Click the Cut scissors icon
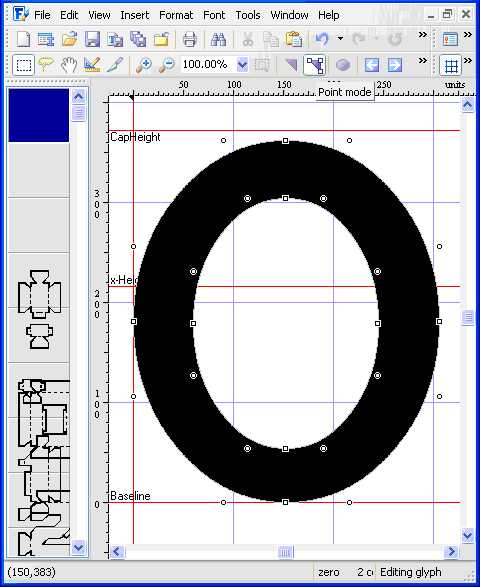The width and height of the screenshot is (480, 587). coord(247,39)
